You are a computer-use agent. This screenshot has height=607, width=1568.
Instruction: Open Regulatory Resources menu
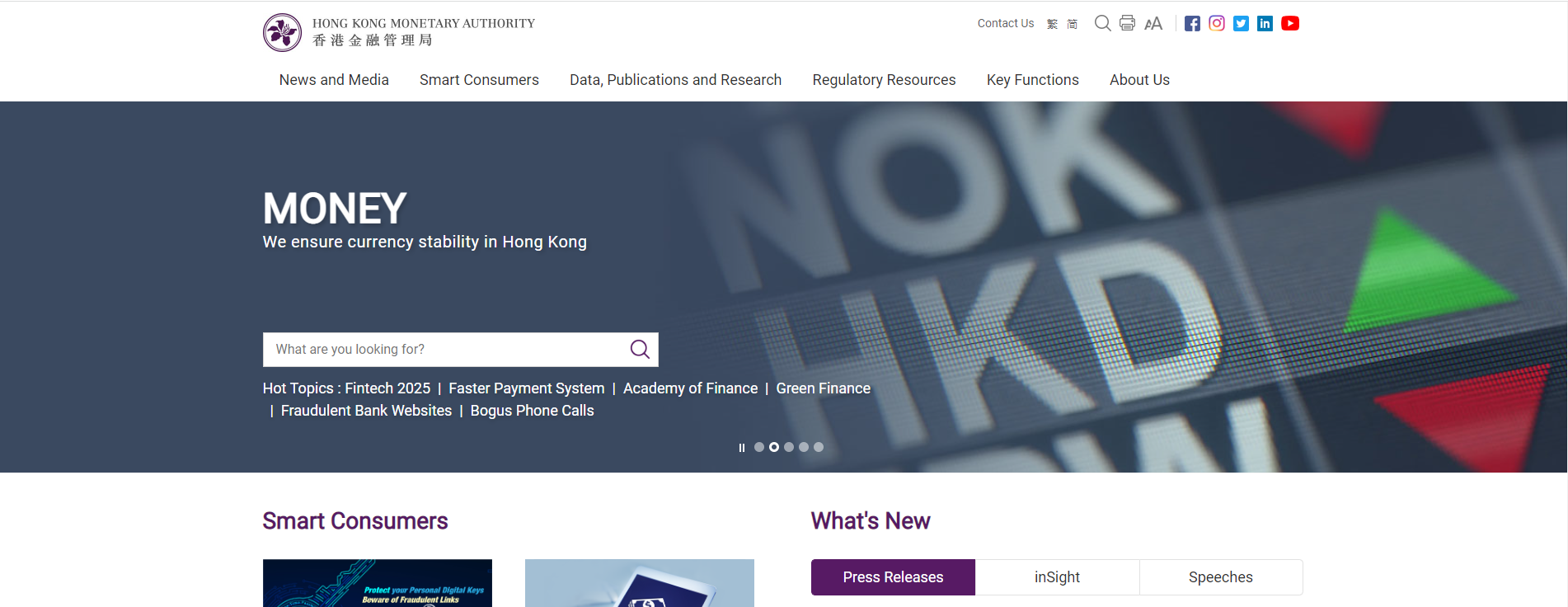(x=884, y=80)
